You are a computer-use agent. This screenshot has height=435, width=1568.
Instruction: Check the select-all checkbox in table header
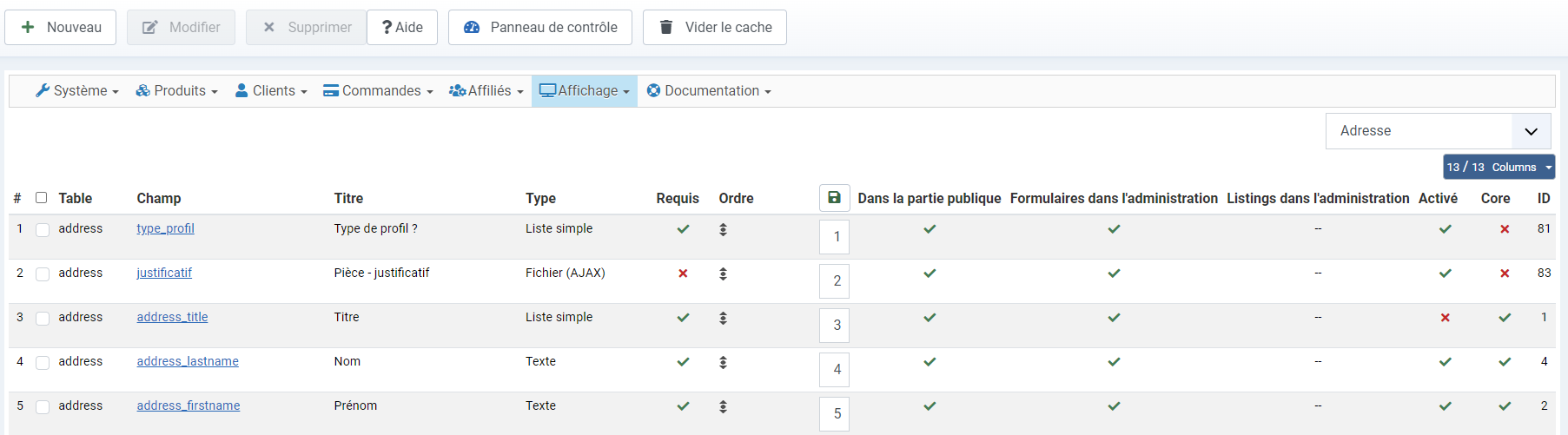(41, 198)
